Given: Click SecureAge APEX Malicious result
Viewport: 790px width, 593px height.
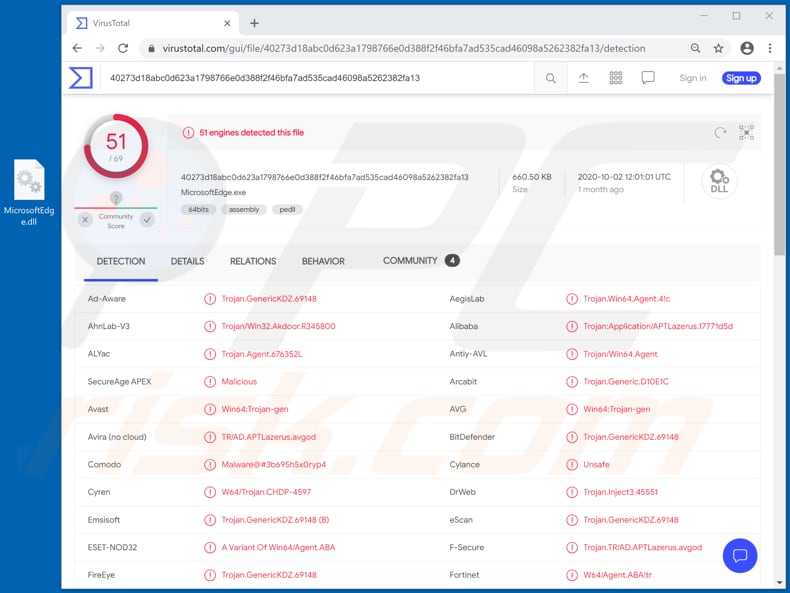Looking at the screenshot, I should tap(239, 382).
